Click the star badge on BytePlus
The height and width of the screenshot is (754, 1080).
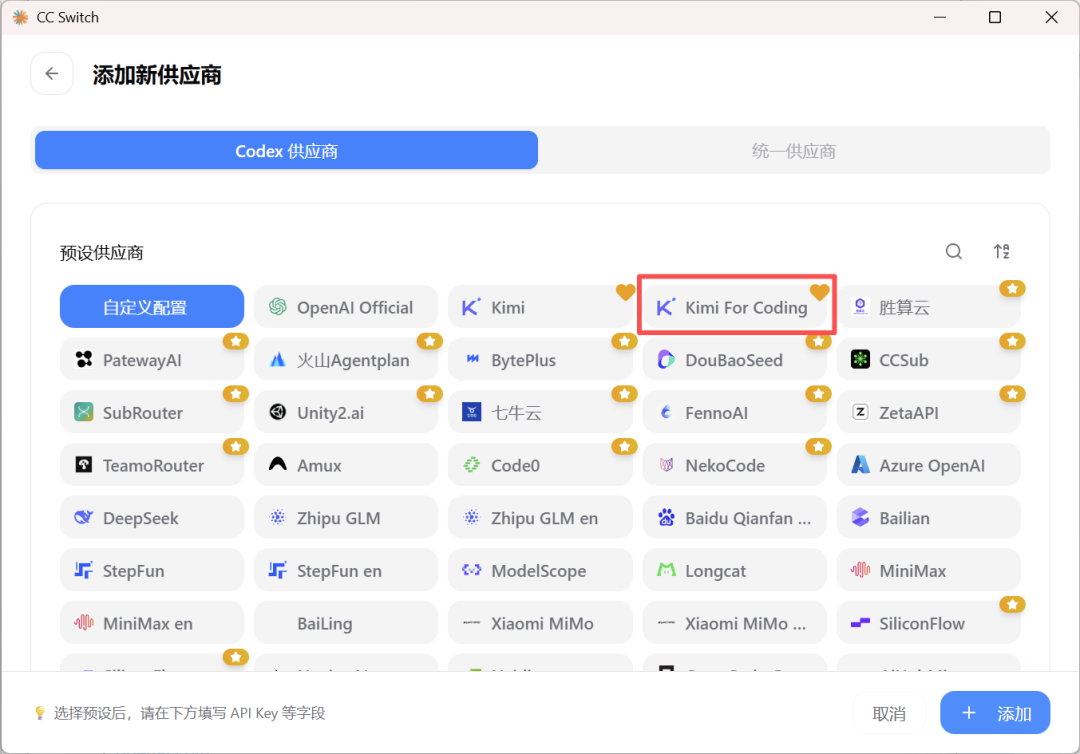click(624, 341)
